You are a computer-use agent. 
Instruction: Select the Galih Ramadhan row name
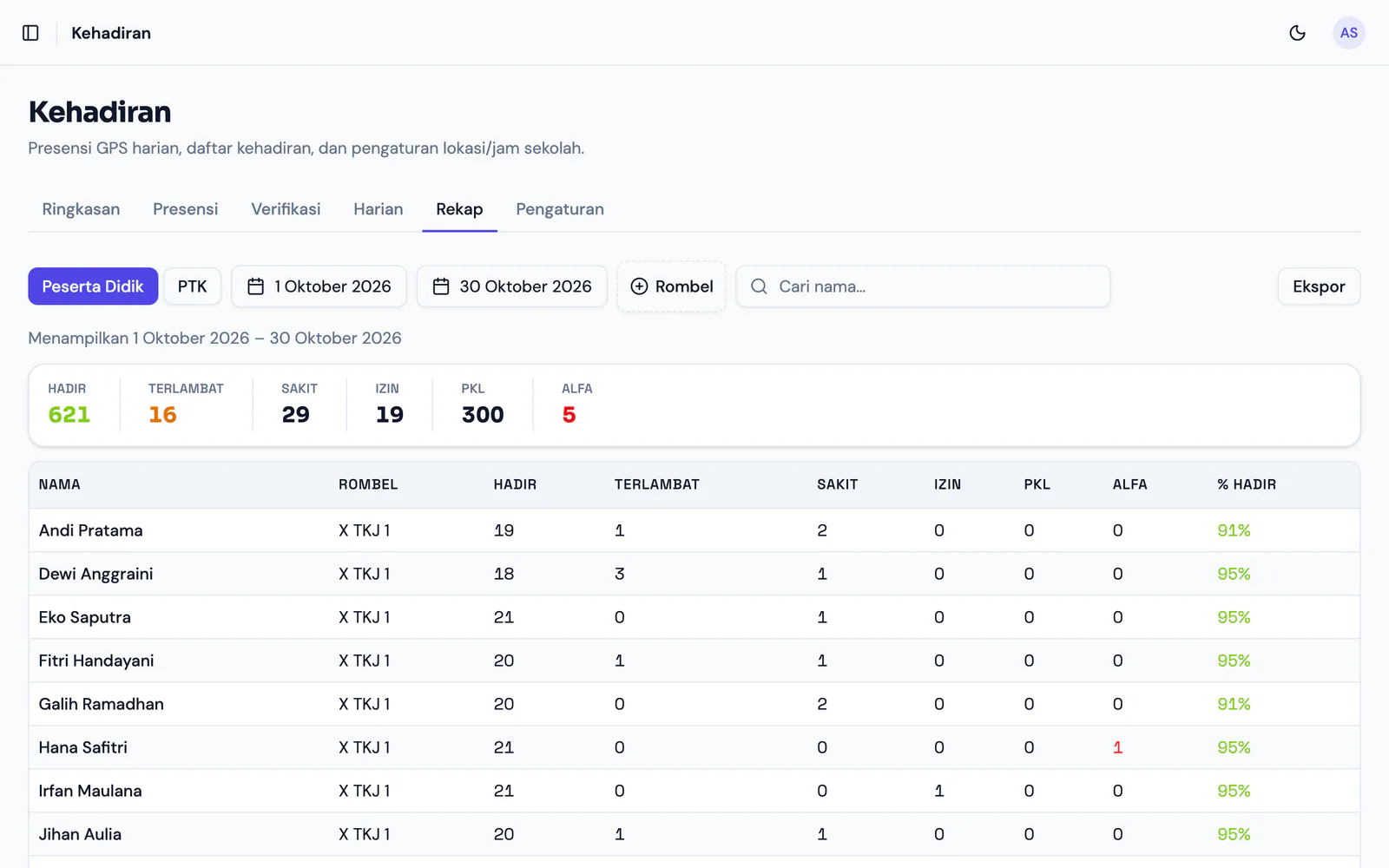102,704
